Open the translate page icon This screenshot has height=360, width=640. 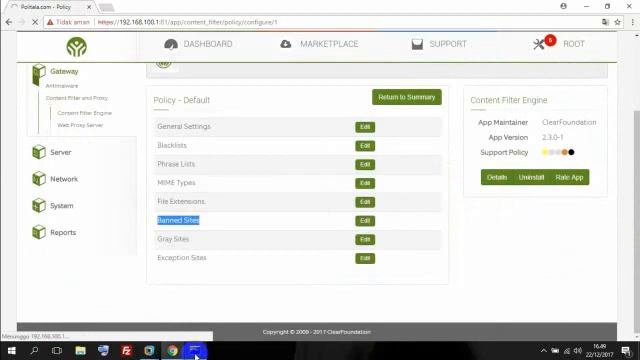[x=605, y=22]
